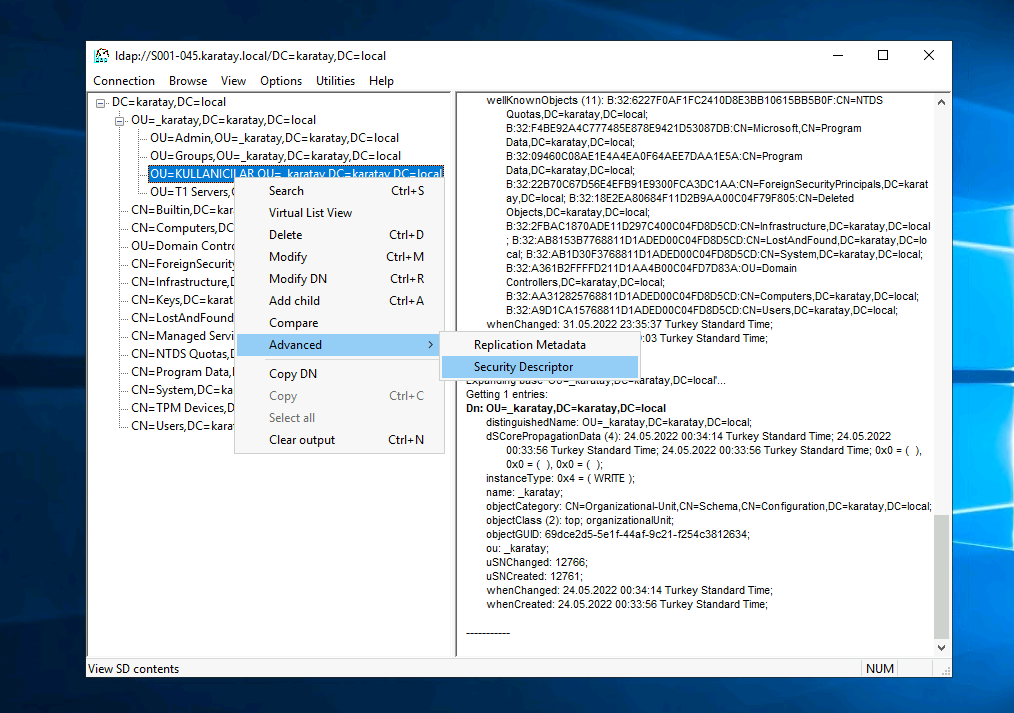Select OU=_karatay,DC=karatay,DC=local tree item
This screenshot has width=1014, height=713.
pos(223,120)
